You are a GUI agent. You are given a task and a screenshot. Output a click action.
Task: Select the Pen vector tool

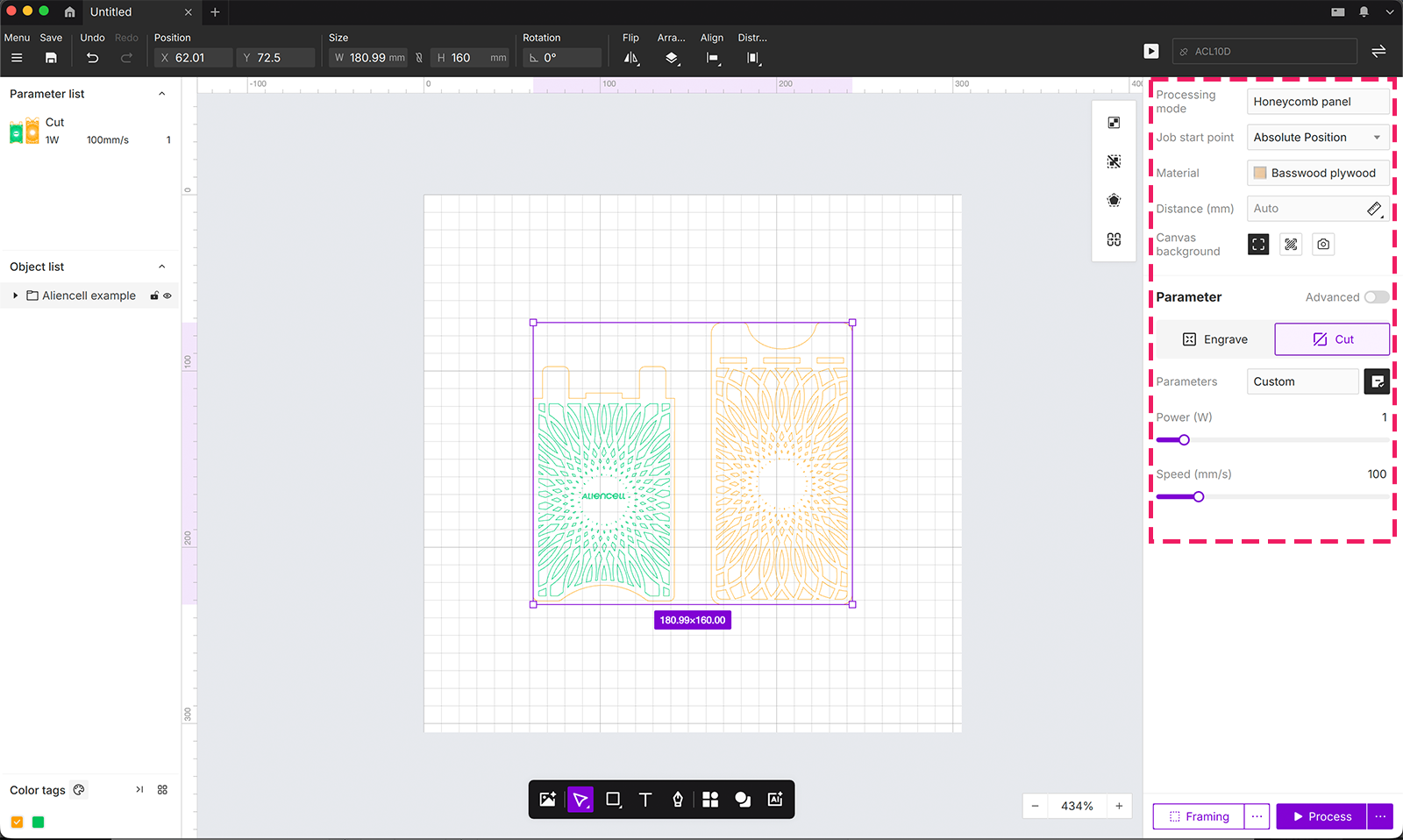coord(678,800)
